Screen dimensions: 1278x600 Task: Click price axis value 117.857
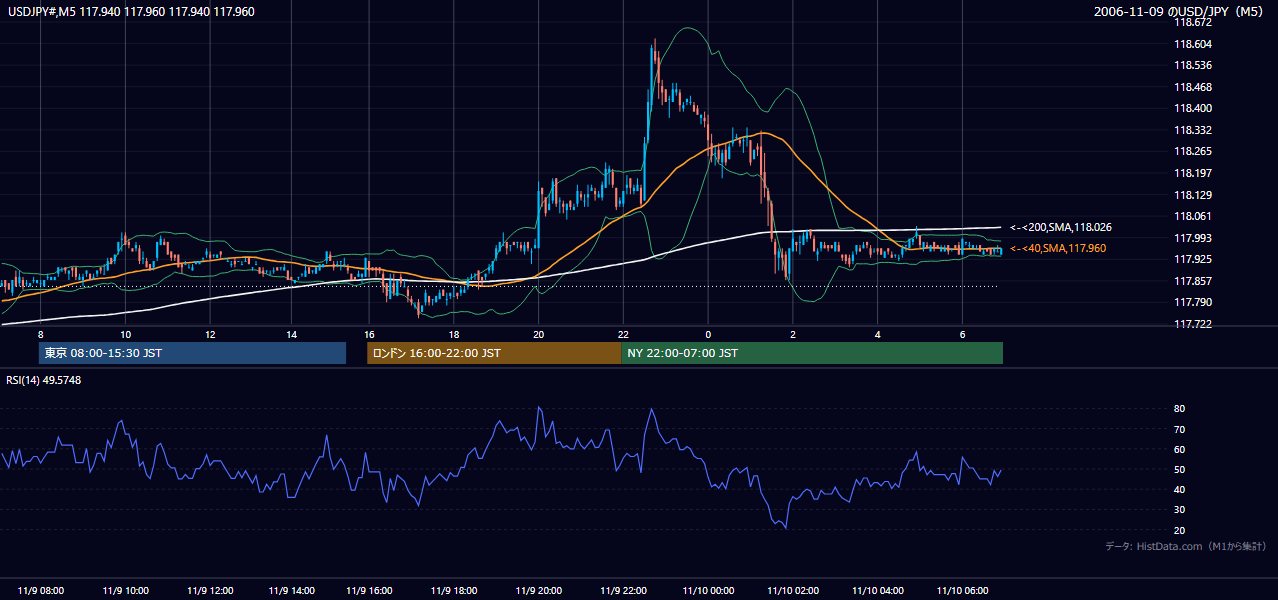click(1193, 281)
